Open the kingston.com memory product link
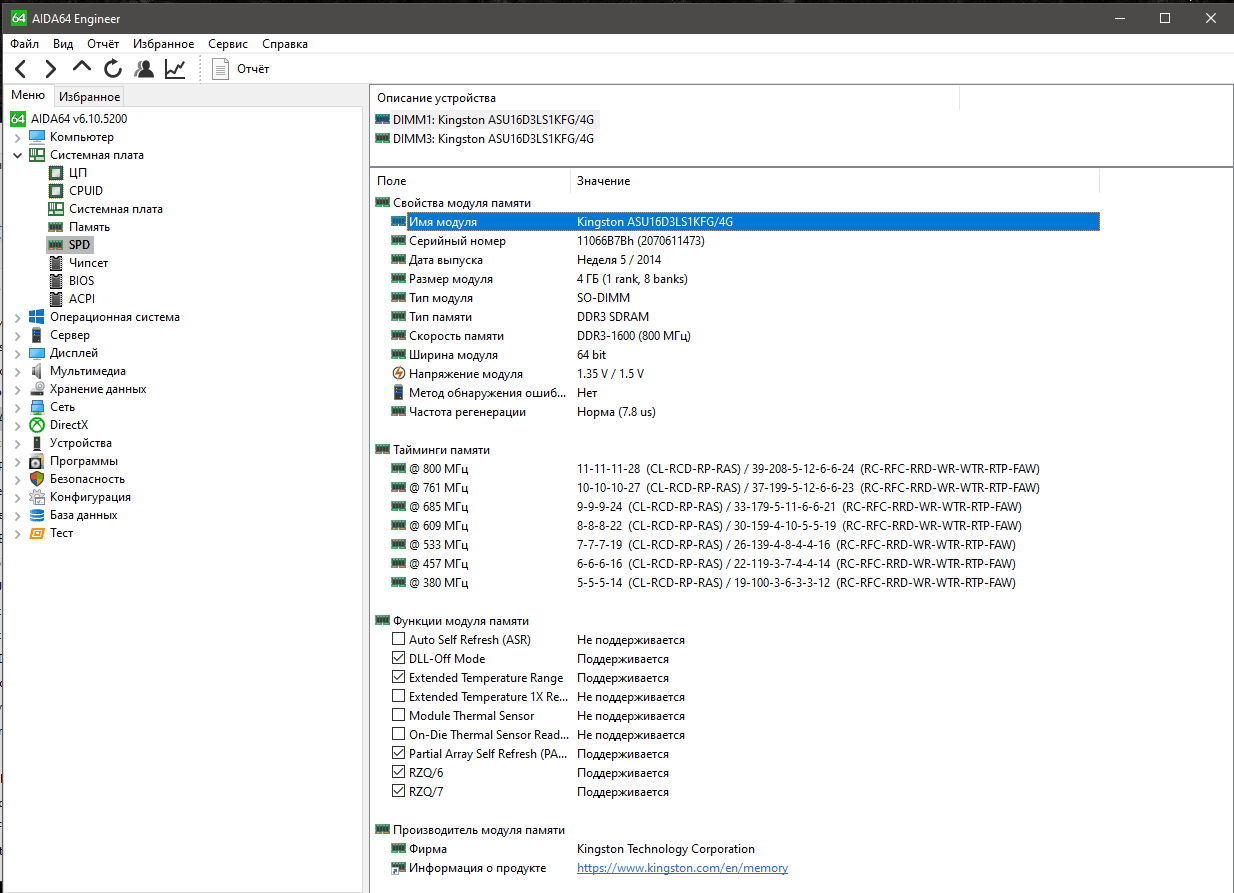The height and width of the screenshot is (893, 1234). point(682,868)
